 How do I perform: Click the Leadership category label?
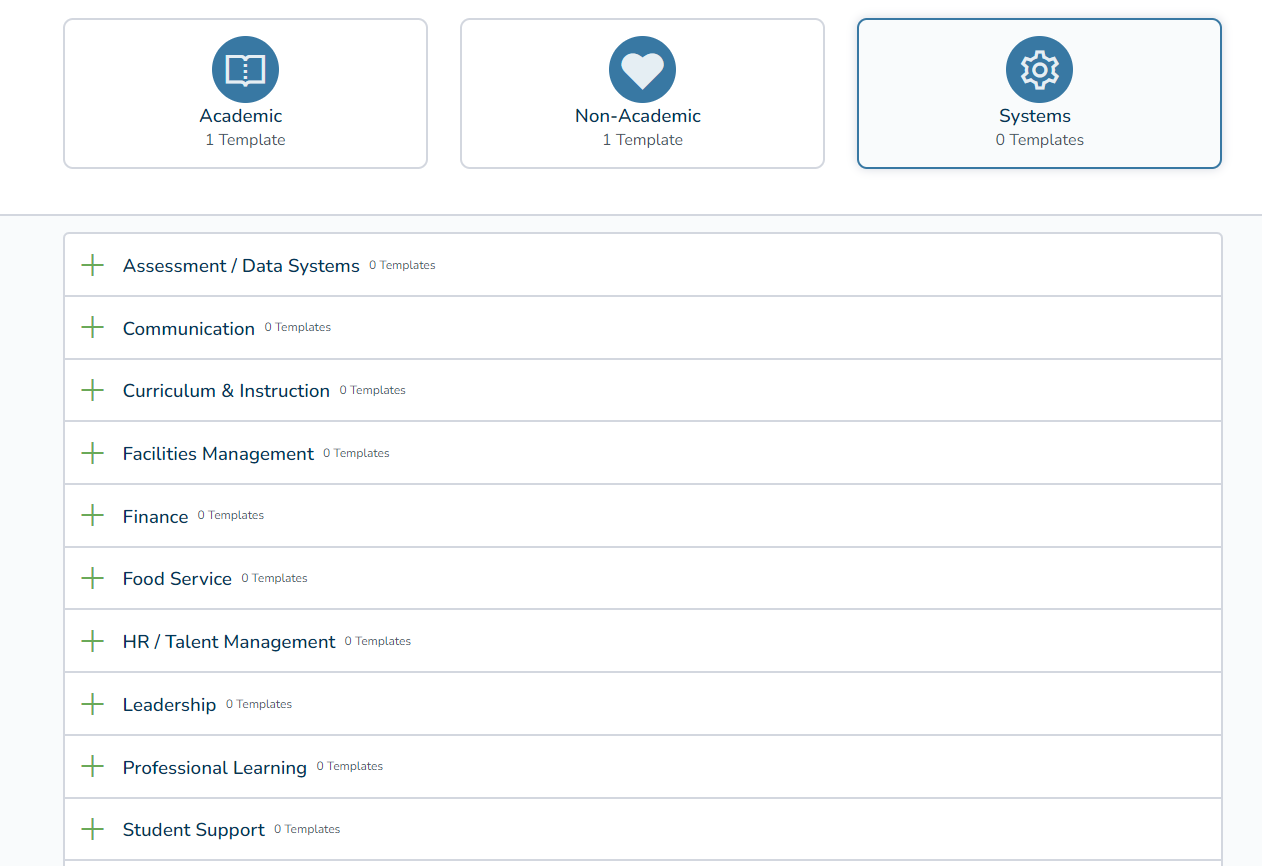pyautogui.click(x=169, y=705)
